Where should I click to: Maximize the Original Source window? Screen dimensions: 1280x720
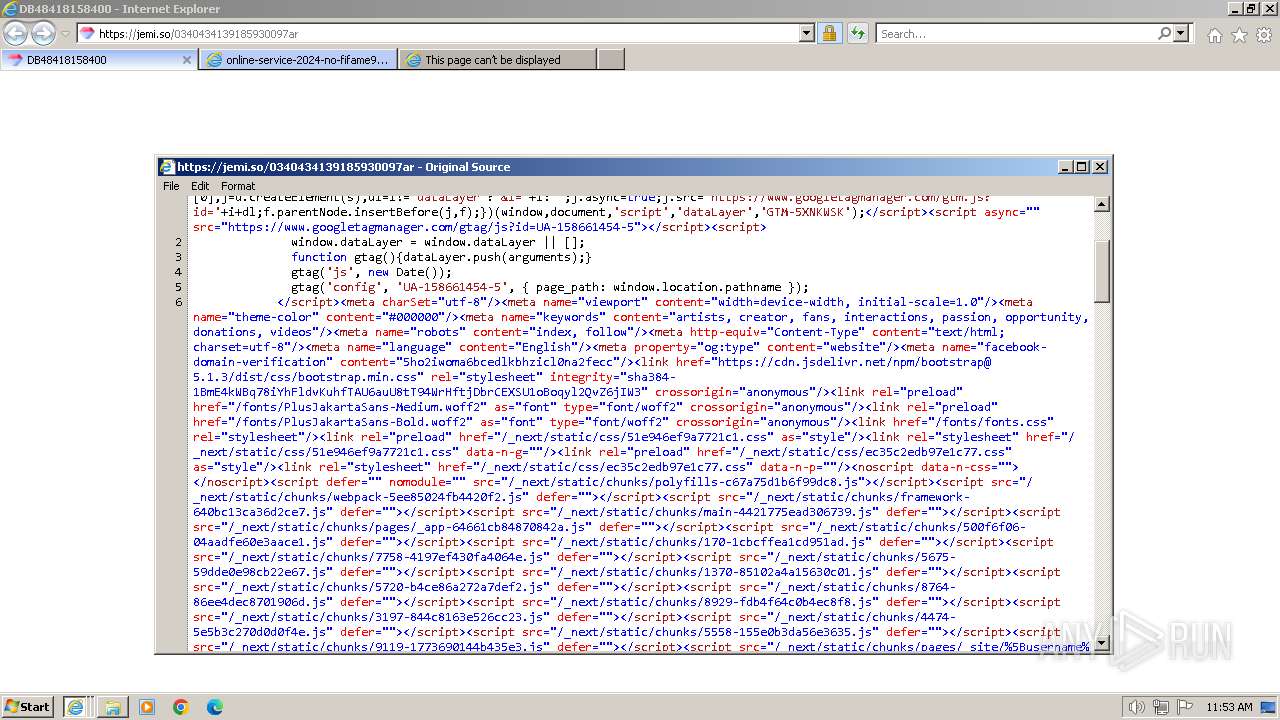pyautogui.click(x=1082, y=167)
